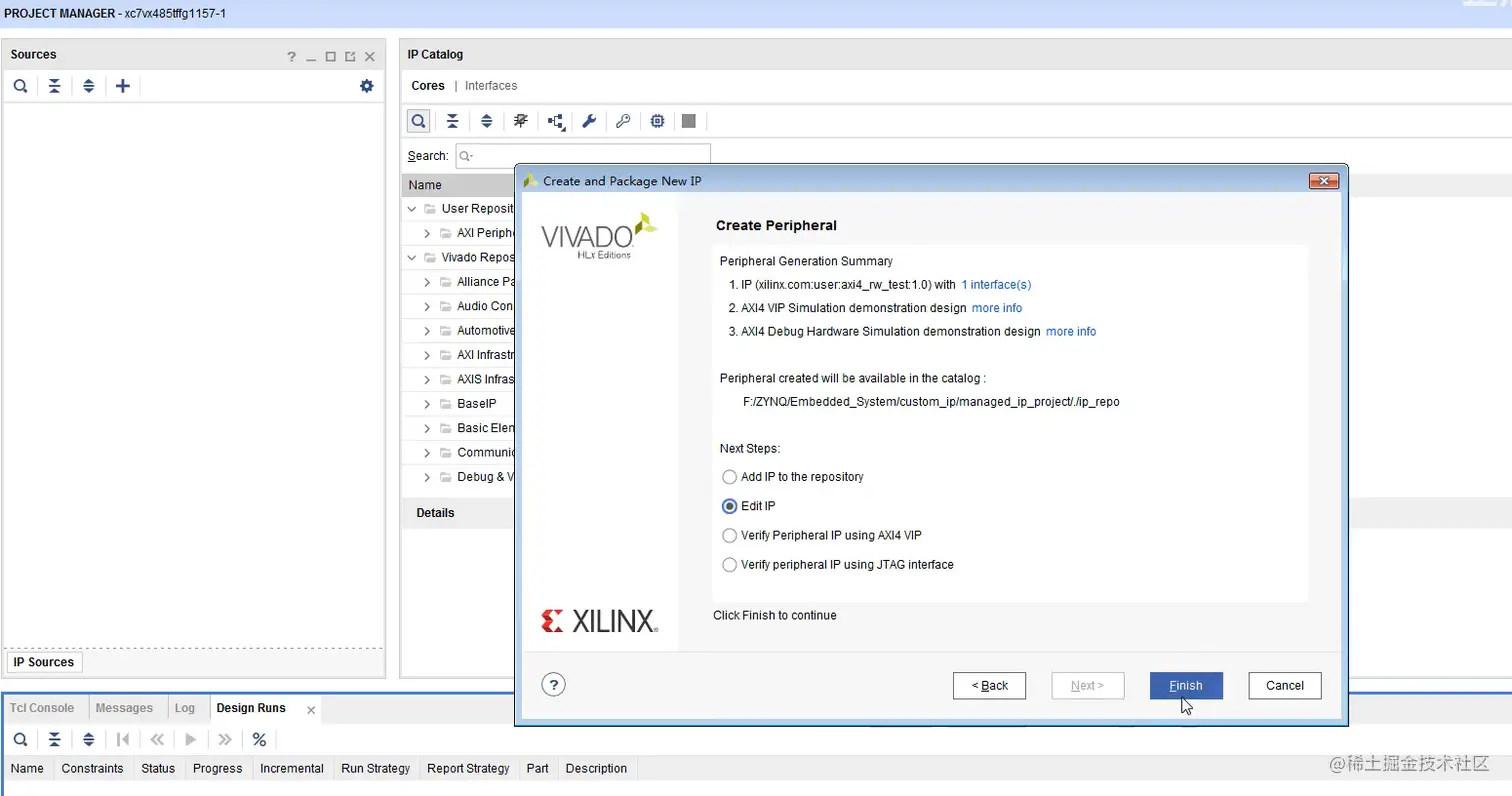Viewport: 1512px width, 796px height.
Task: Click the next step double-arrow icon
Action: click(225, 740)
